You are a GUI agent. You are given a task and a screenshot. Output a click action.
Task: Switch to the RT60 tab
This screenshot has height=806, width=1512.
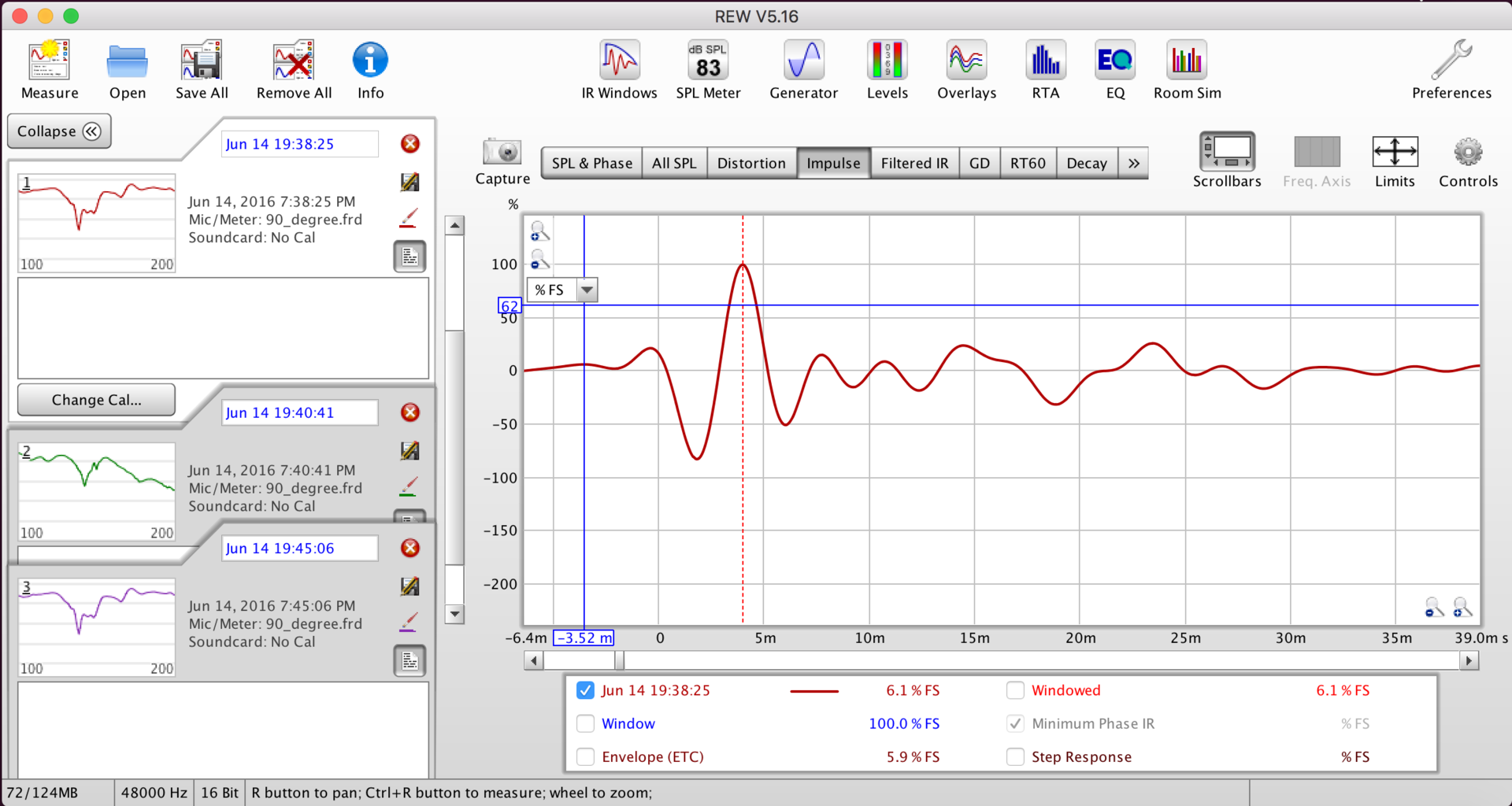click(x=1027, y=163)
